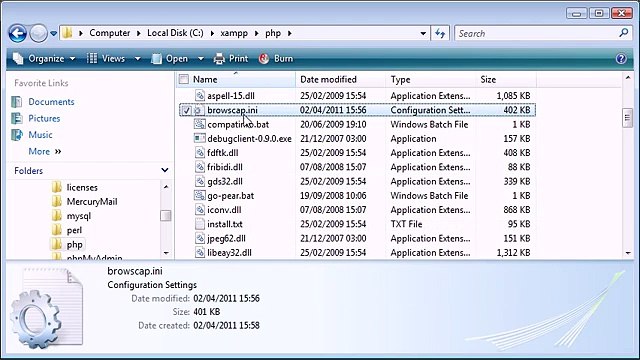Click the install.txt document icon

click(x=200, y=224)
